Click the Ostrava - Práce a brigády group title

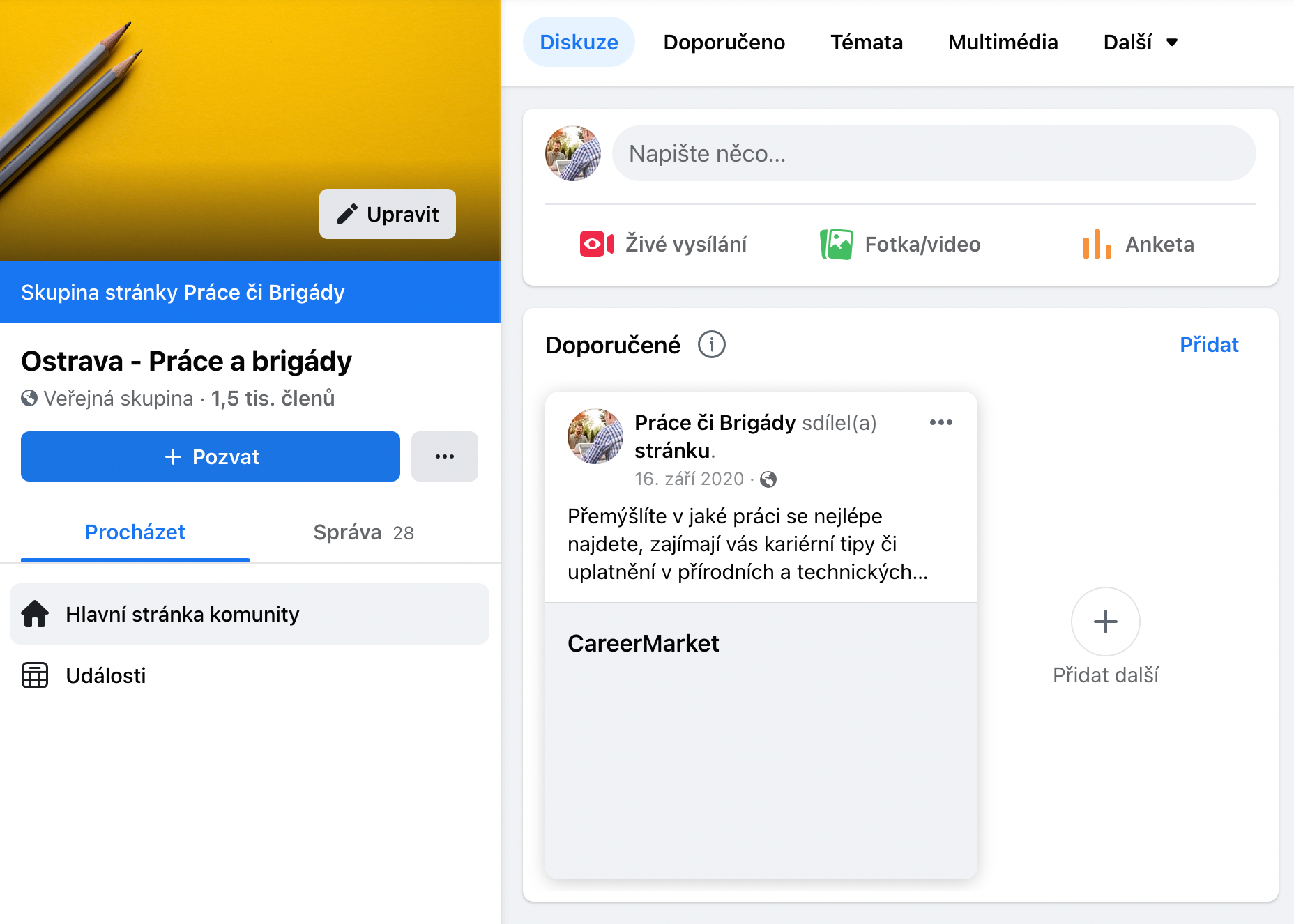coord(186,361)
